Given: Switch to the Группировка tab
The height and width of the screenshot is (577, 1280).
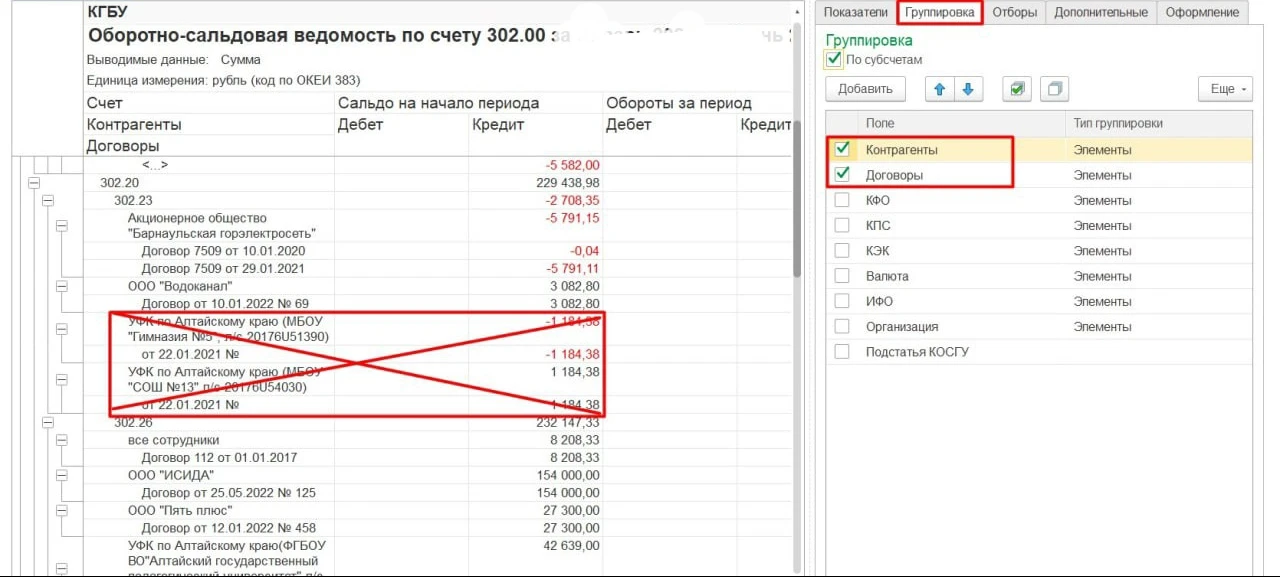Looking at the screenshot, I should (940, 12).
